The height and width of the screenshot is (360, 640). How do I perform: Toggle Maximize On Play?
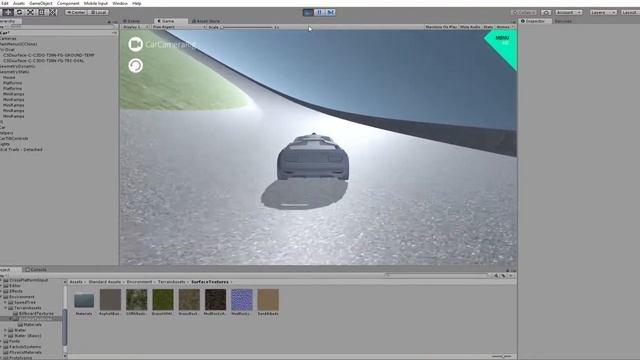click(x=441, y=27)
